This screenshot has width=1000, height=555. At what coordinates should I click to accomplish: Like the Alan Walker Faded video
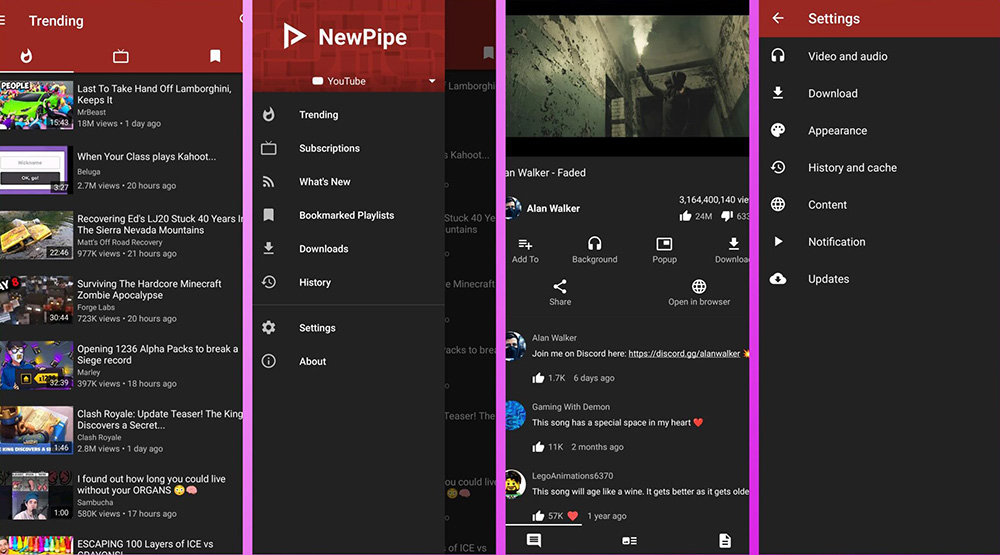[685, 215]
